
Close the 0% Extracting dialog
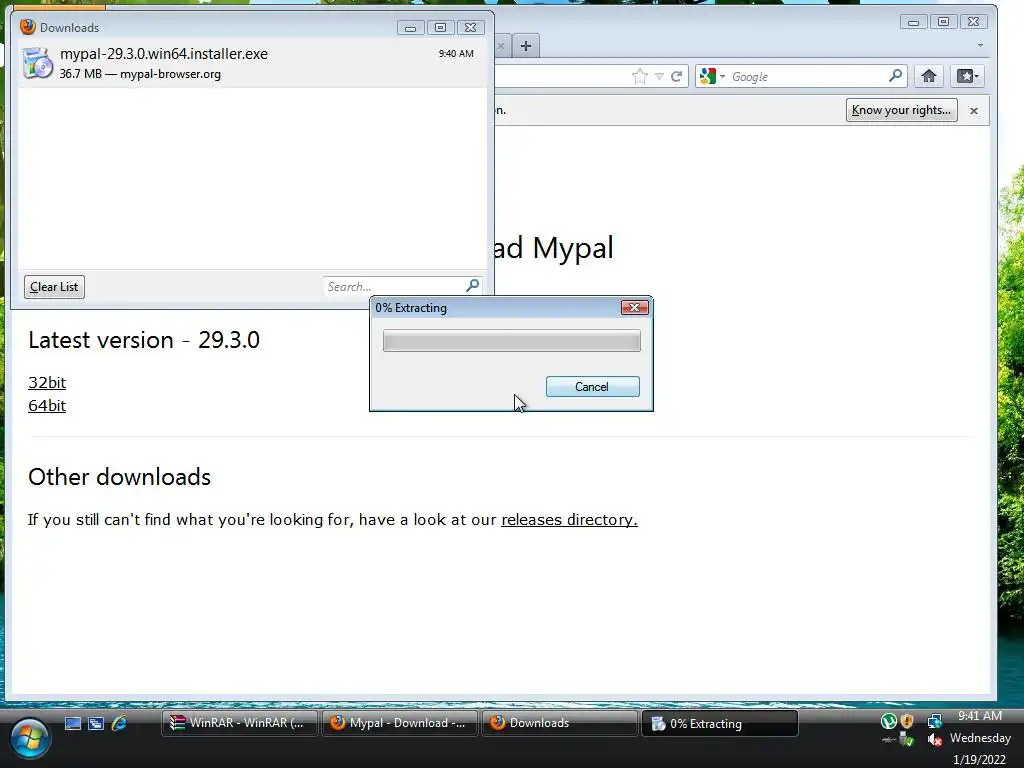(x=634, y=308)
